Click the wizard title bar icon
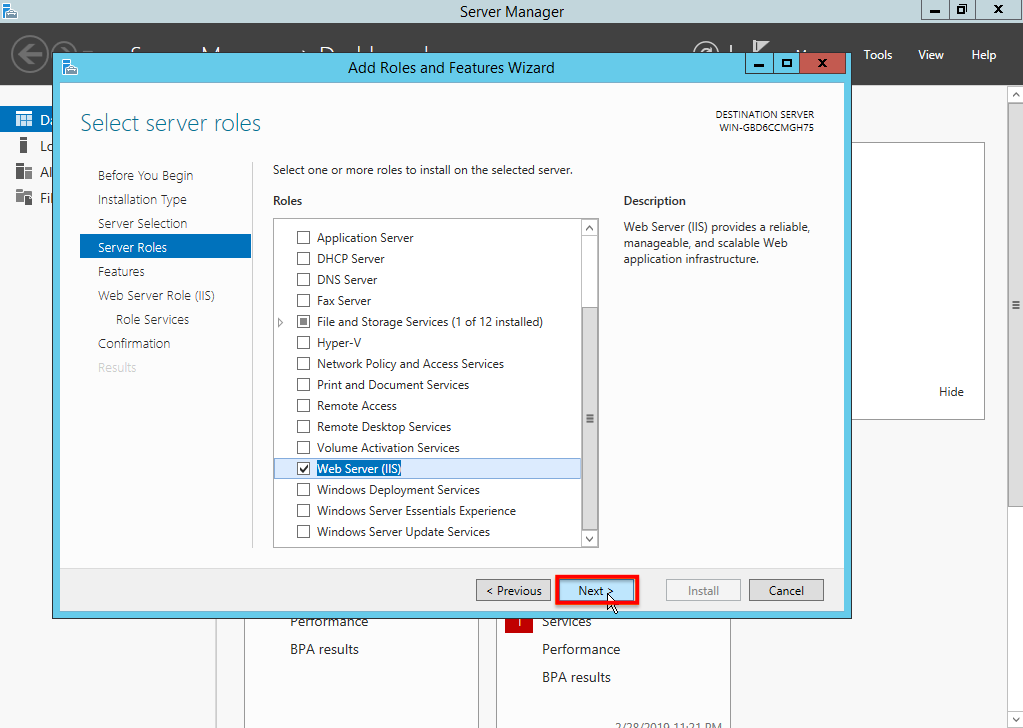This screenshot has width=1023, height=728. (70, 67)
